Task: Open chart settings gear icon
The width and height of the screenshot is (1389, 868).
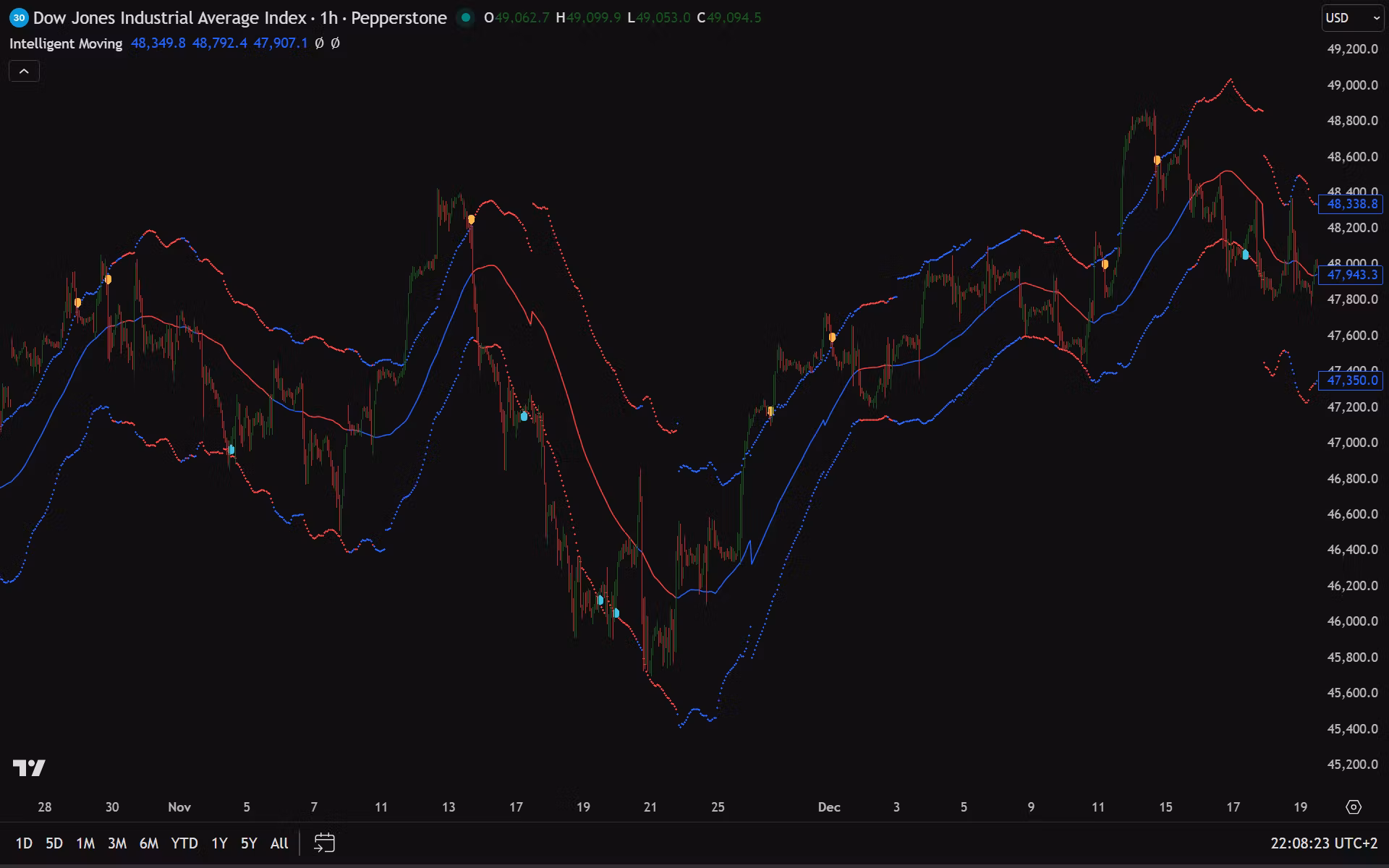Action: click(1354, 807)
